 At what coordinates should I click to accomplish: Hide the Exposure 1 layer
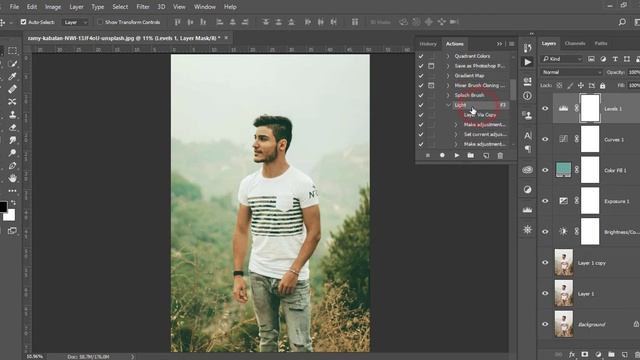tap(545, 201)
